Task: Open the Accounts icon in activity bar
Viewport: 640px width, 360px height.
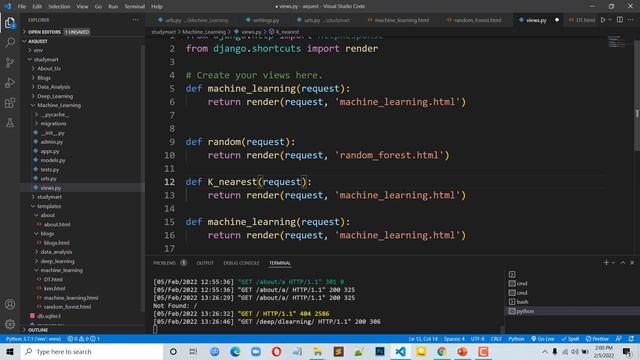Action: 10,304
